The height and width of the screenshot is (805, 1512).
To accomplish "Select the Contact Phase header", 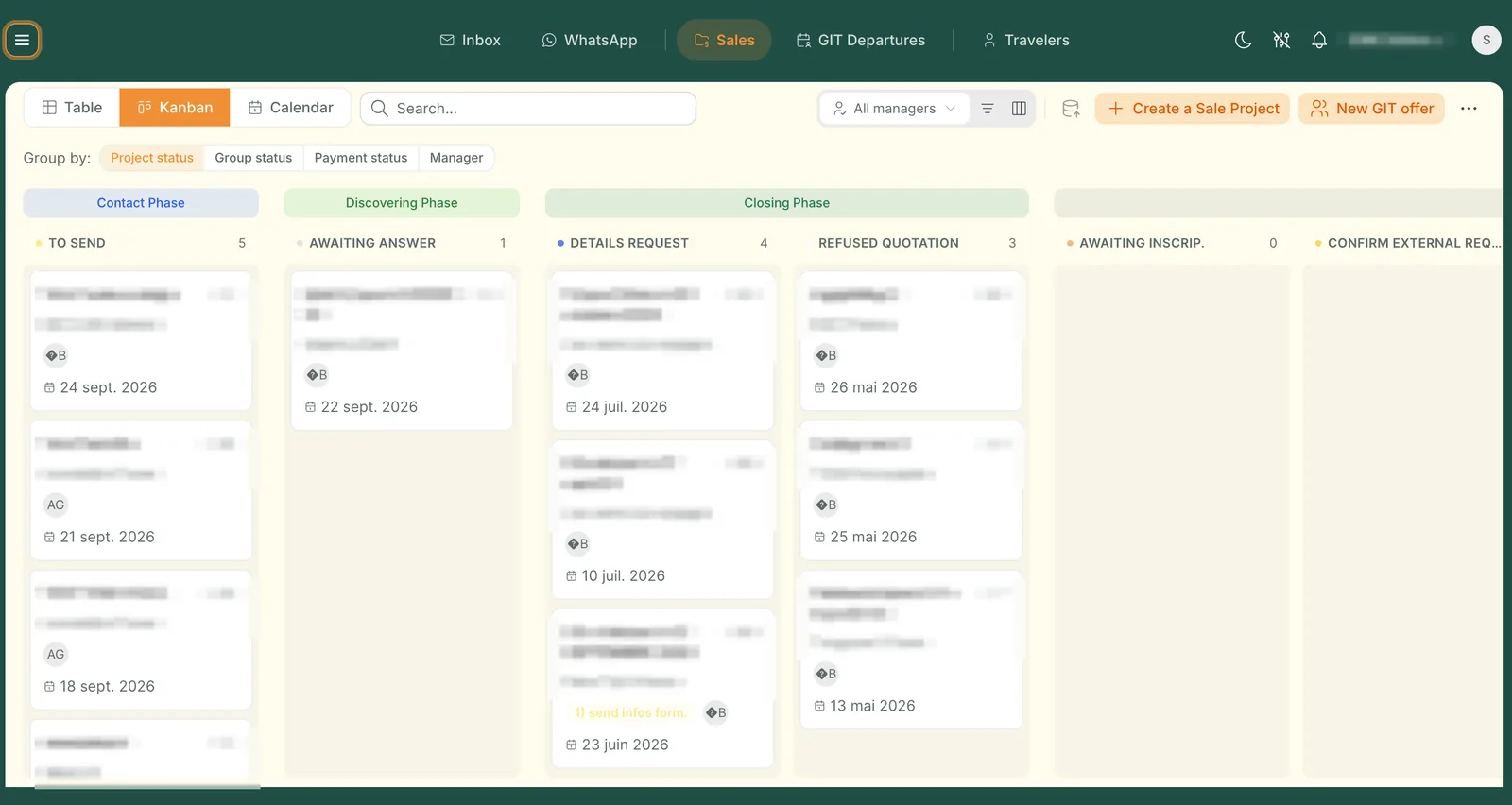I will point(141,203).
